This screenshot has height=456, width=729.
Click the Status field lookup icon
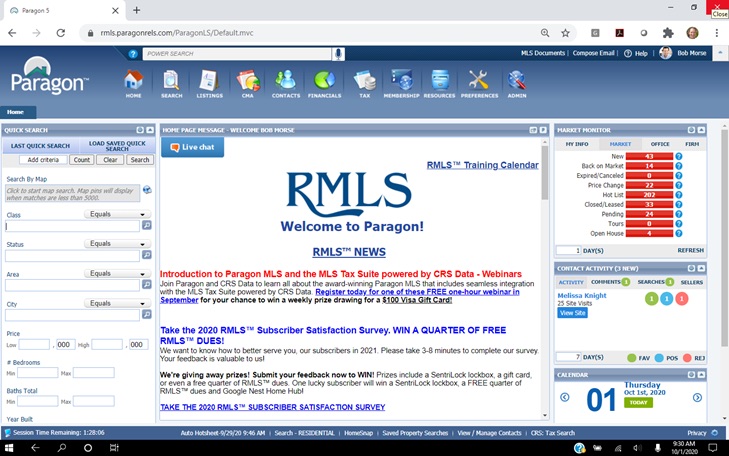(146, 255)
